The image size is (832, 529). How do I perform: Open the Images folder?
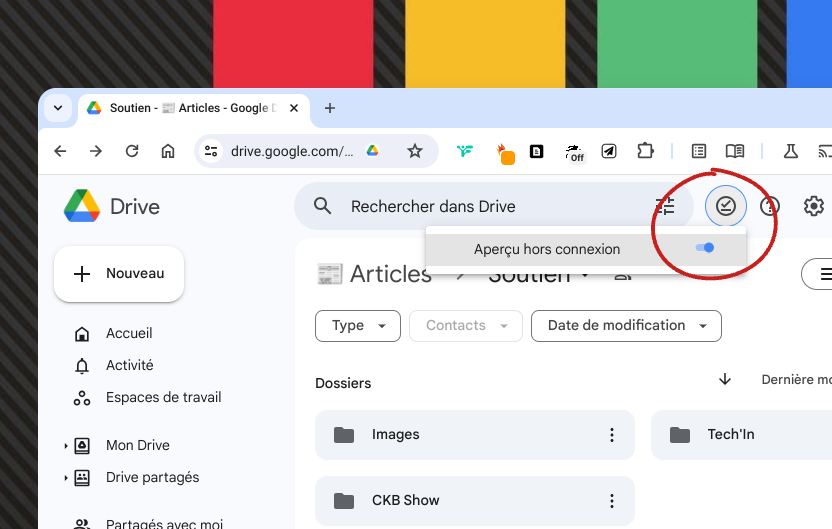(x=474, y=435)
